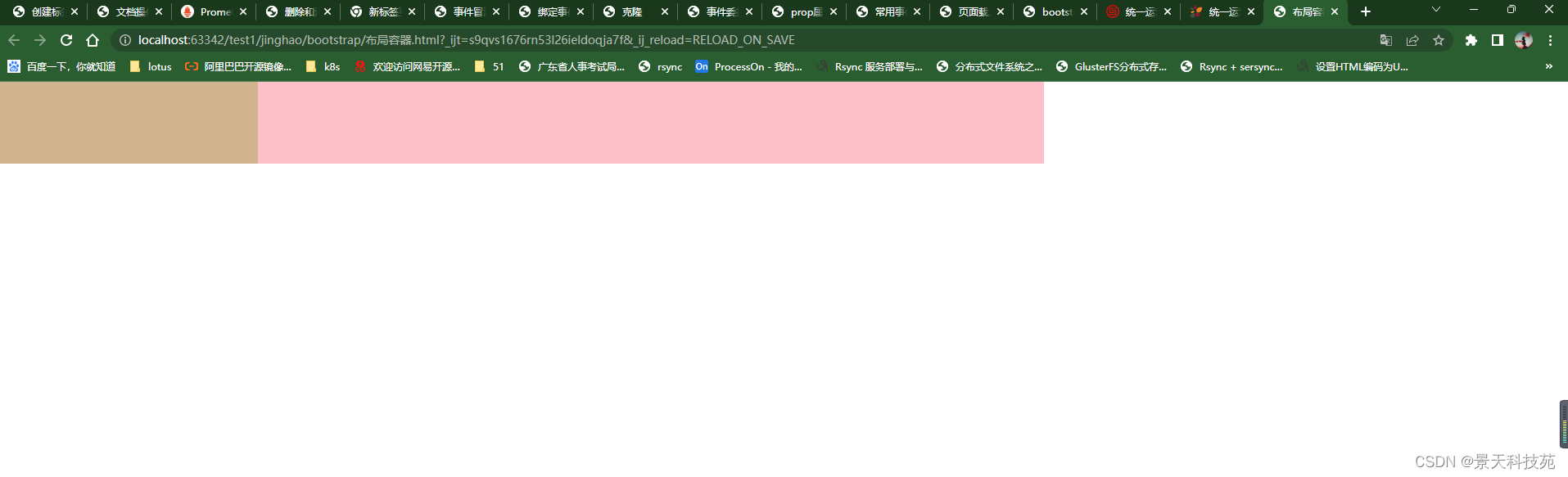Image resolution: width=1568 pixels, height=477 pixels.
Task: Open 欢迎访问网易开源 bookmark
Action: coord(407,66)
